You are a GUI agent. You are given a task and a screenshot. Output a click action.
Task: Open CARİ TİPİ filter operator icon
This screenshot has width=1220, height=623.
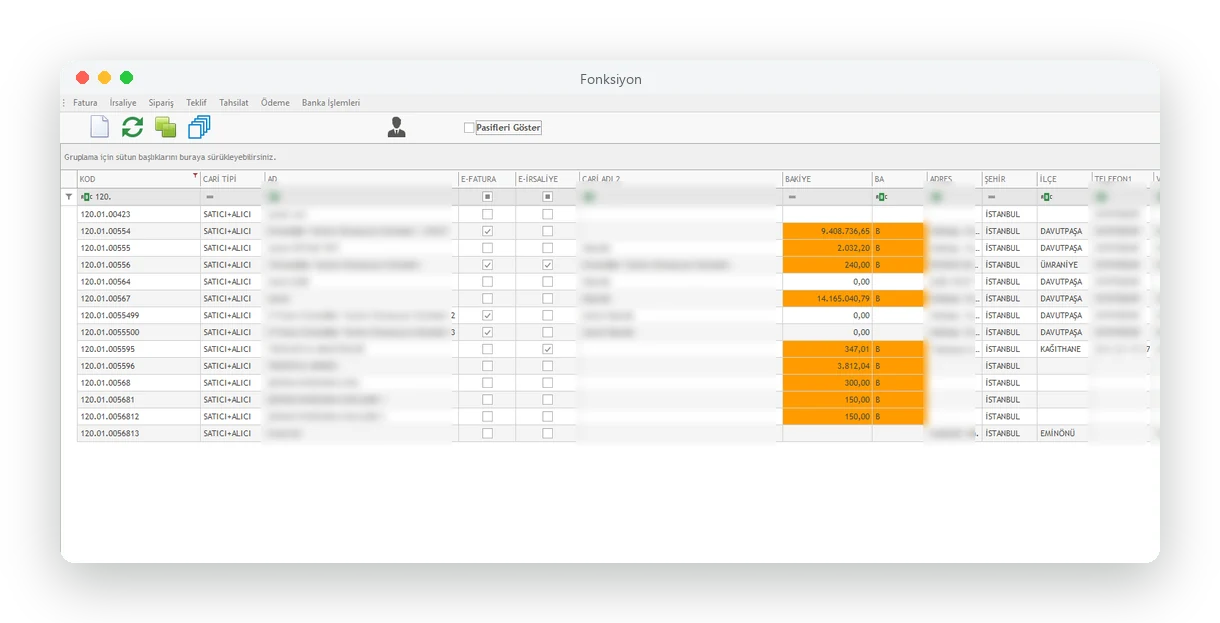click(208, 197)
